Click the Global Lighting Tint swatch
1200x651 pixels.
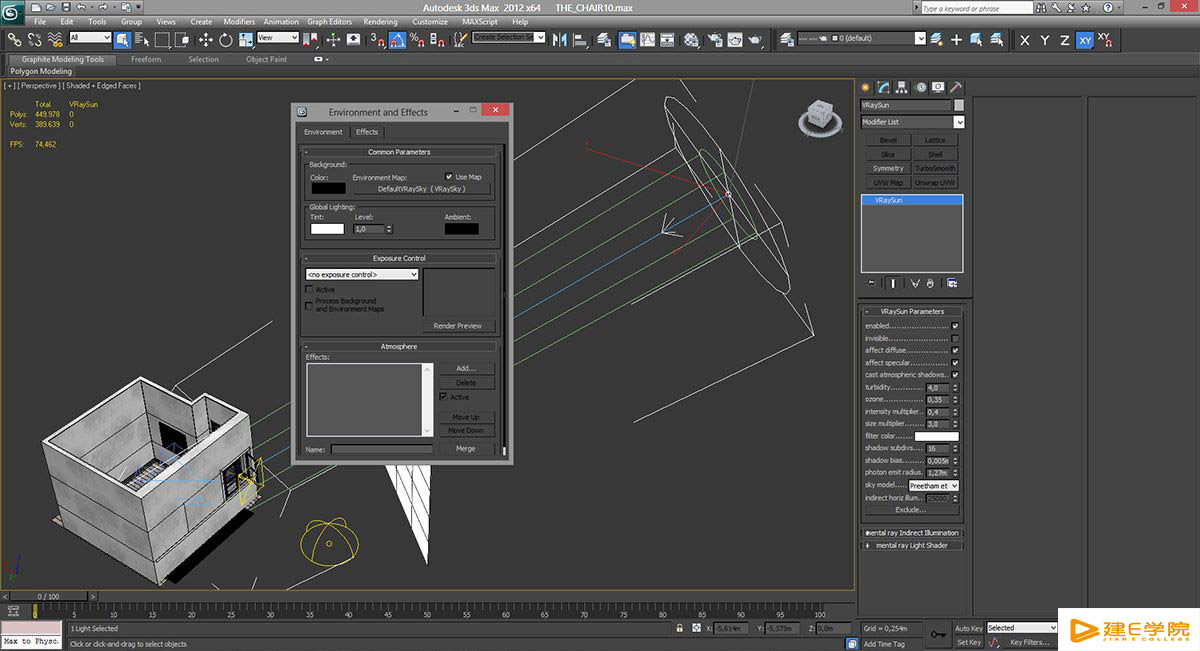(327, 229)
